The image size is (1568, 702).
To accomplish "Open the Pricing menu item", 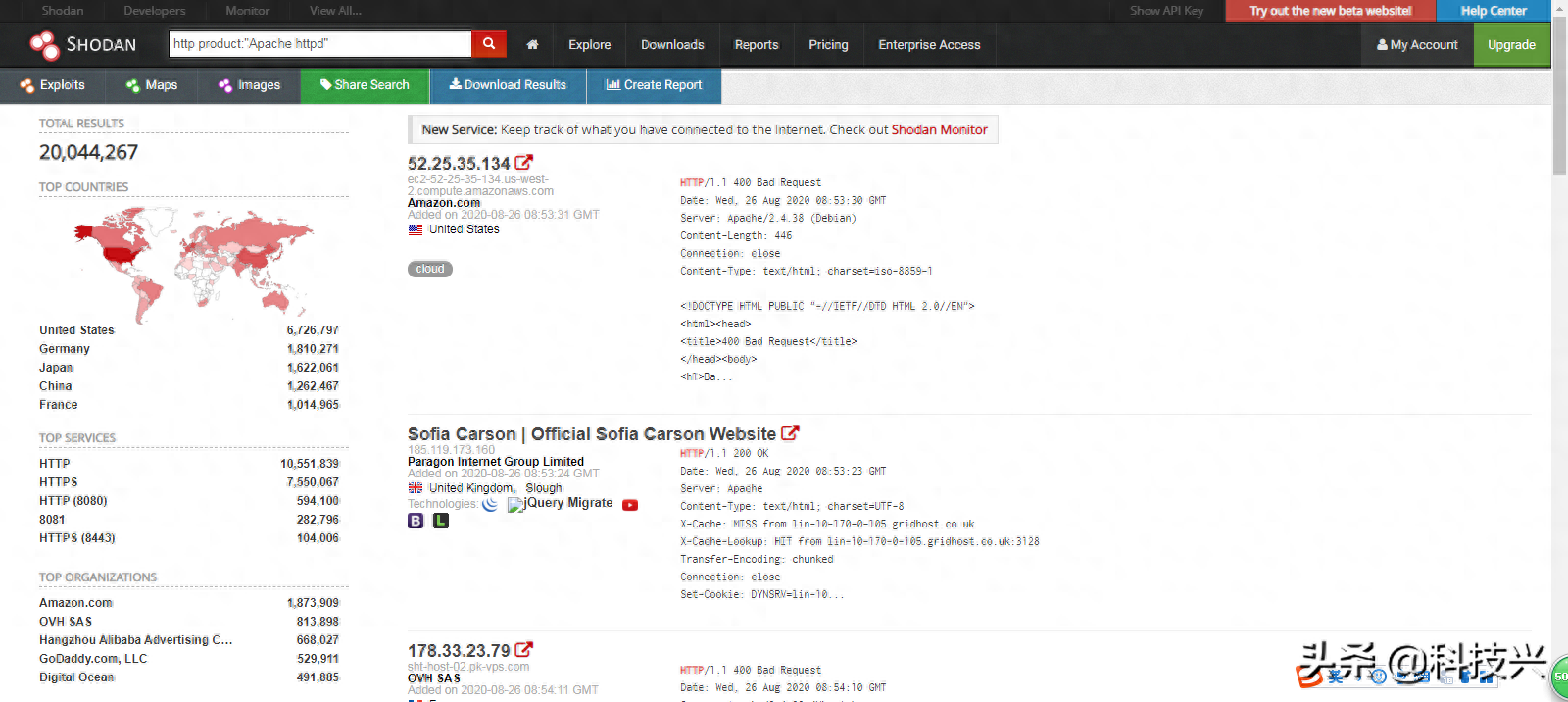I will (x=828, y=45).
